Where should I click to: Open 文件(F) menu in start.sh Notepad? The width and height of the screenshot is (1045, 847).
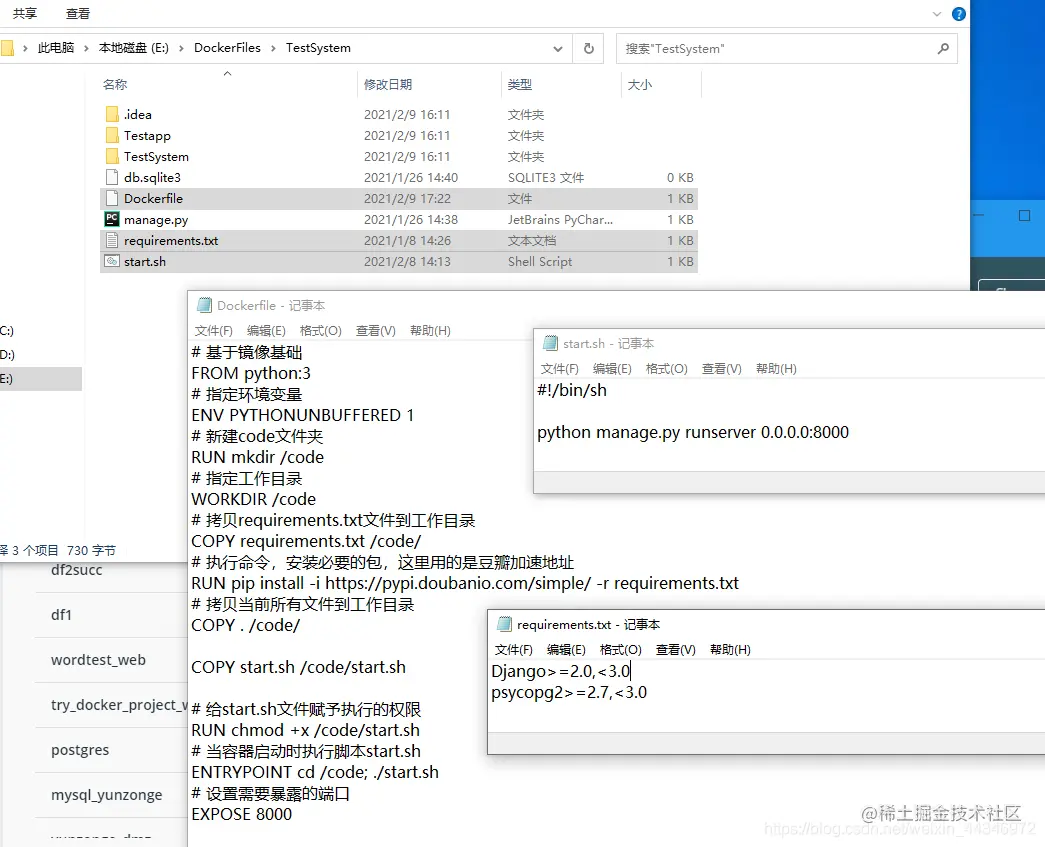coord(559,369)
